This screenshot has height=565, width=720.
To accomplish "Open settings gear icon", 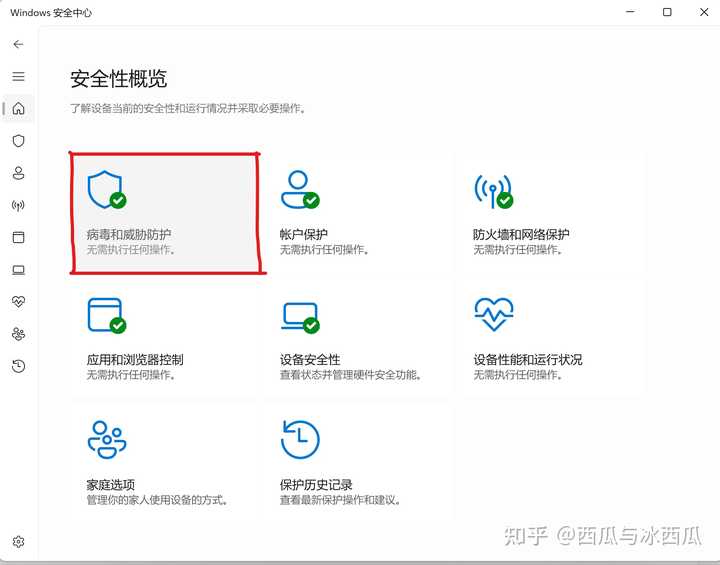I will (18, 542).
